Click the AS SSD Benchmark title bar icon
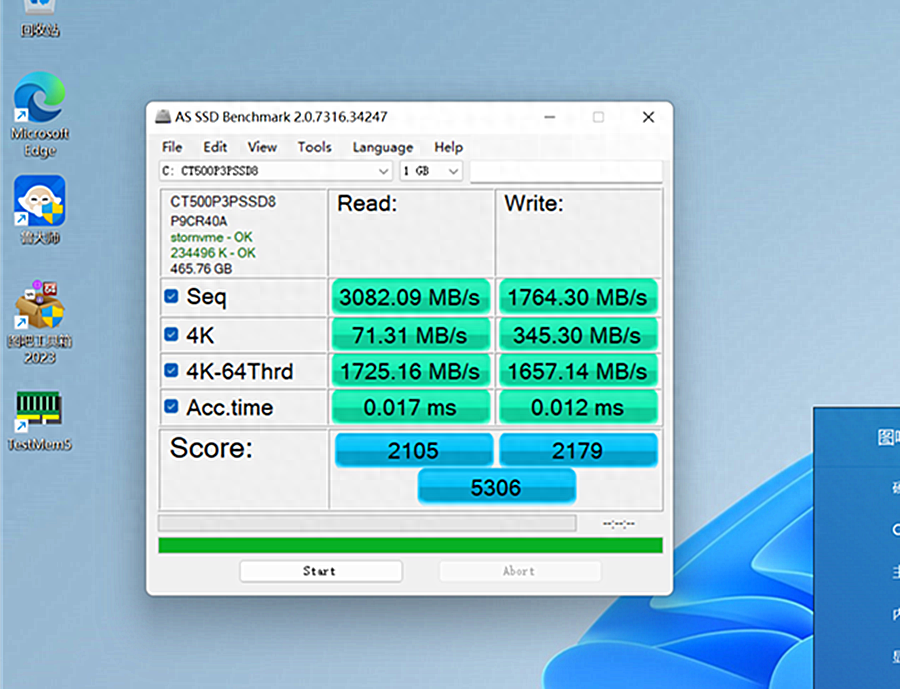The height and width of the screenshot is (689, 900). (x=163, y=117)
